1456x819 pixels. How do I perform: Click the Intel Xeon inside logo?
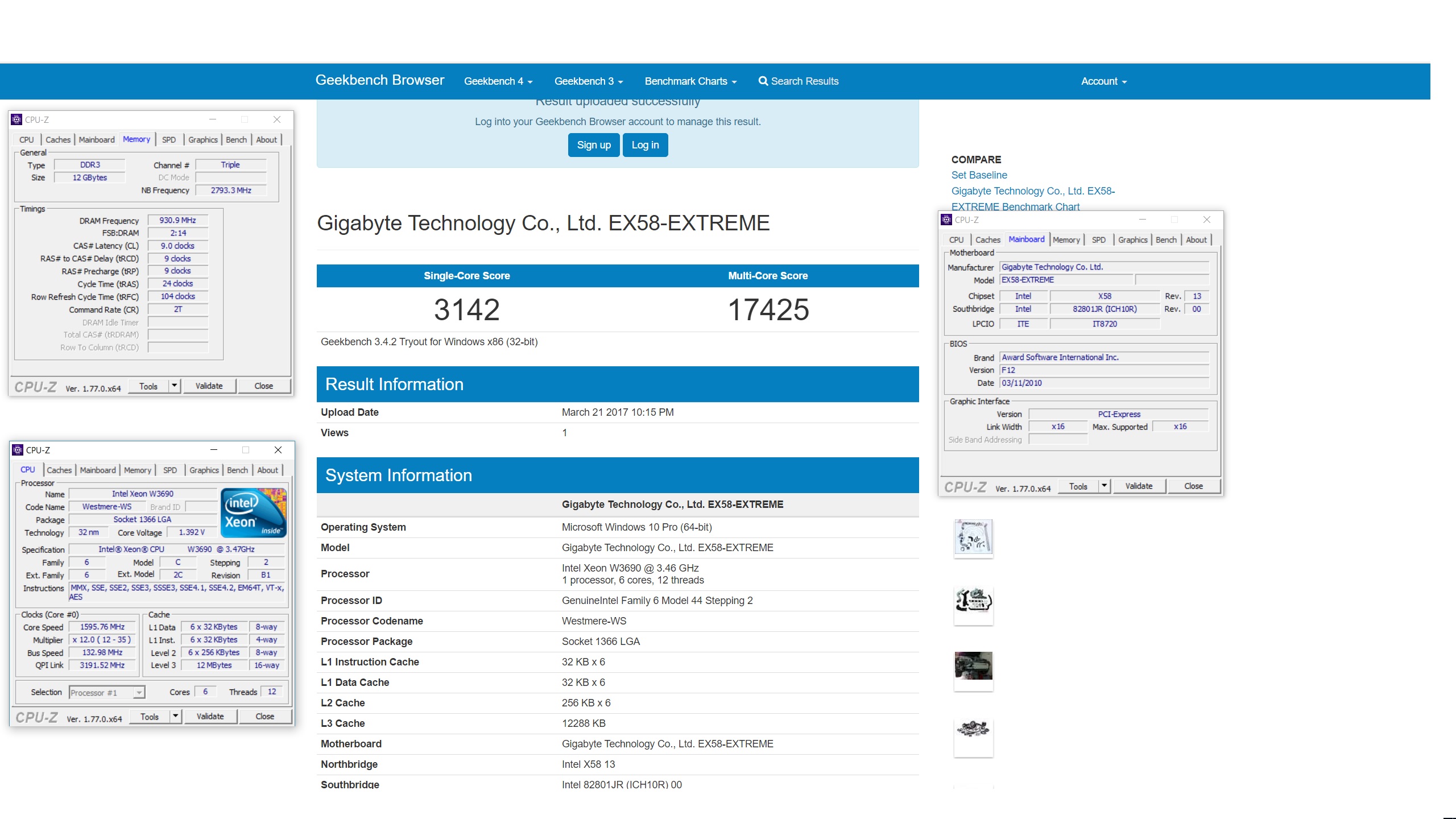click(253, 513)
